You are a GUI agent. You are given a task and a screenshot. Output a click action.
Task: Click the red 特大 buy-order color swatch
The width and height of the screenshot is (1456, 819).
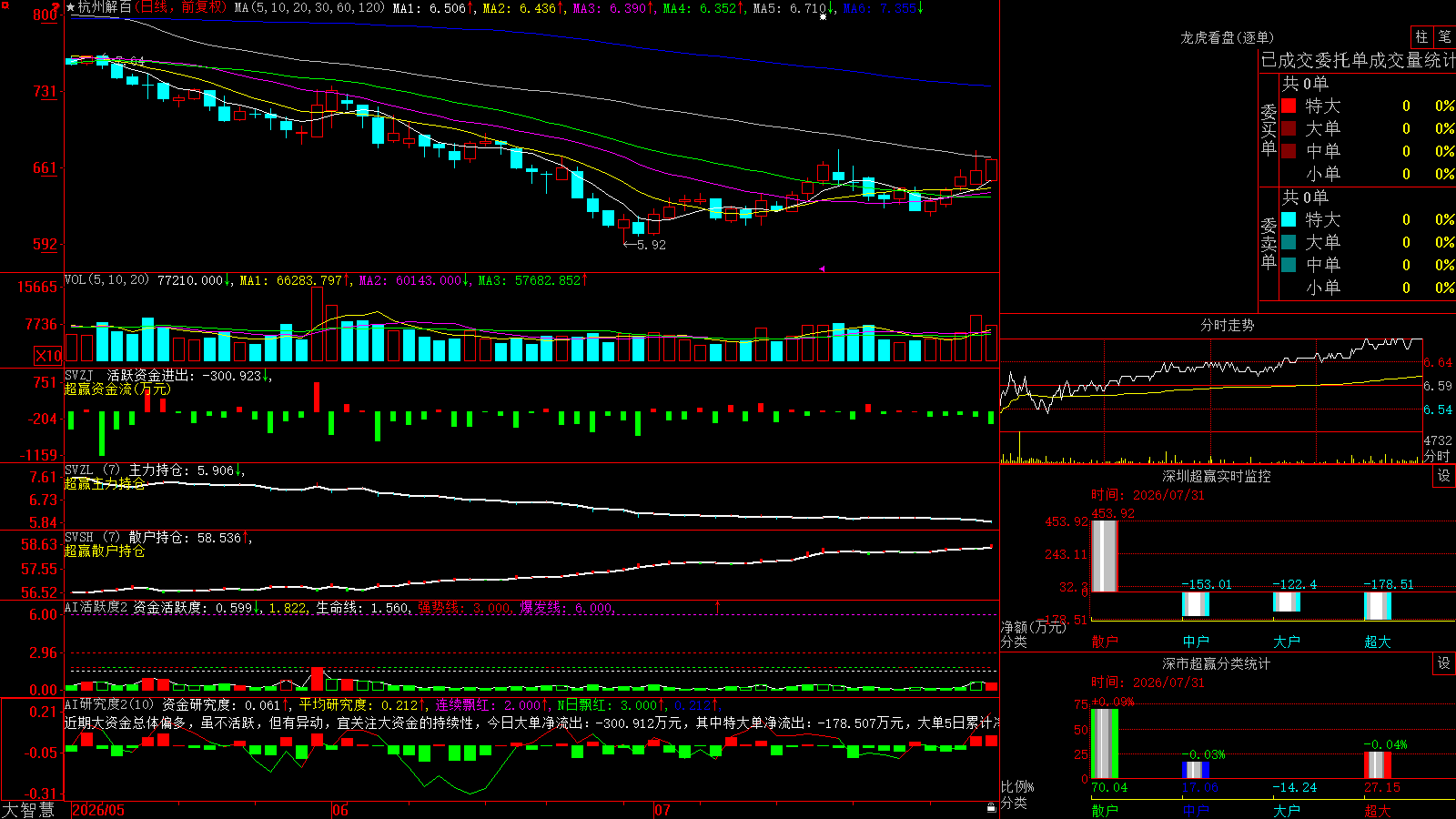[x=1289, y=106]
